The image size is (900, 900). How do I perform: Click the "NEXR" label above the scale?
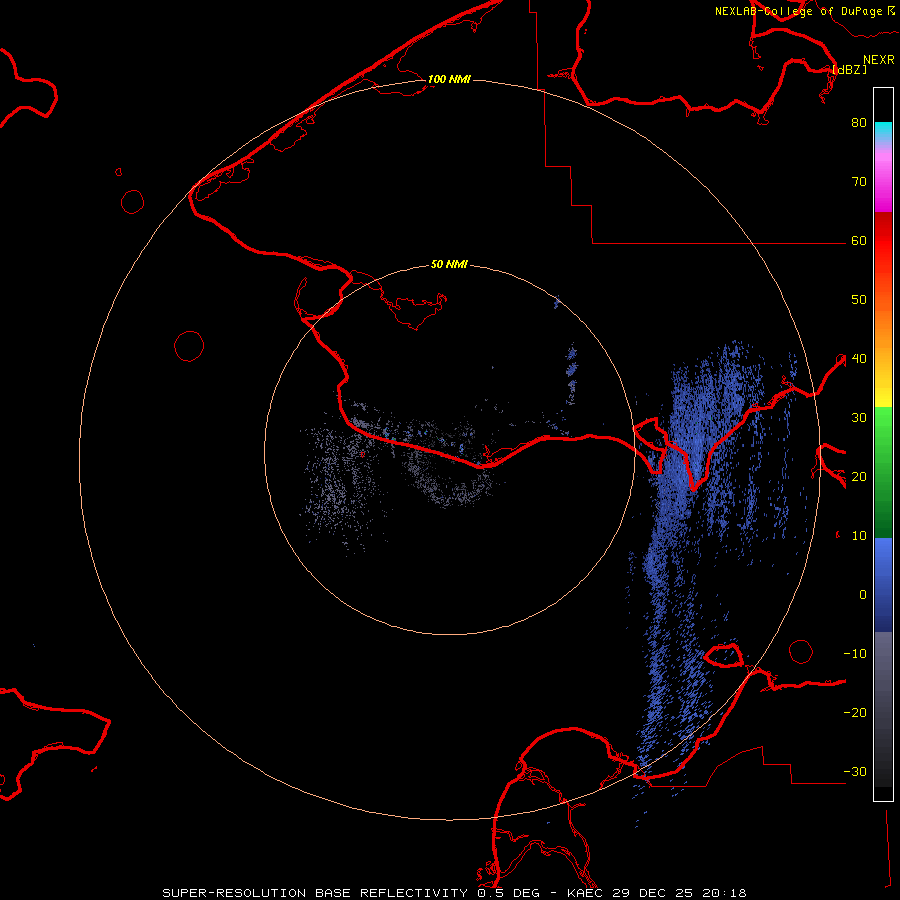coord(879,60)
